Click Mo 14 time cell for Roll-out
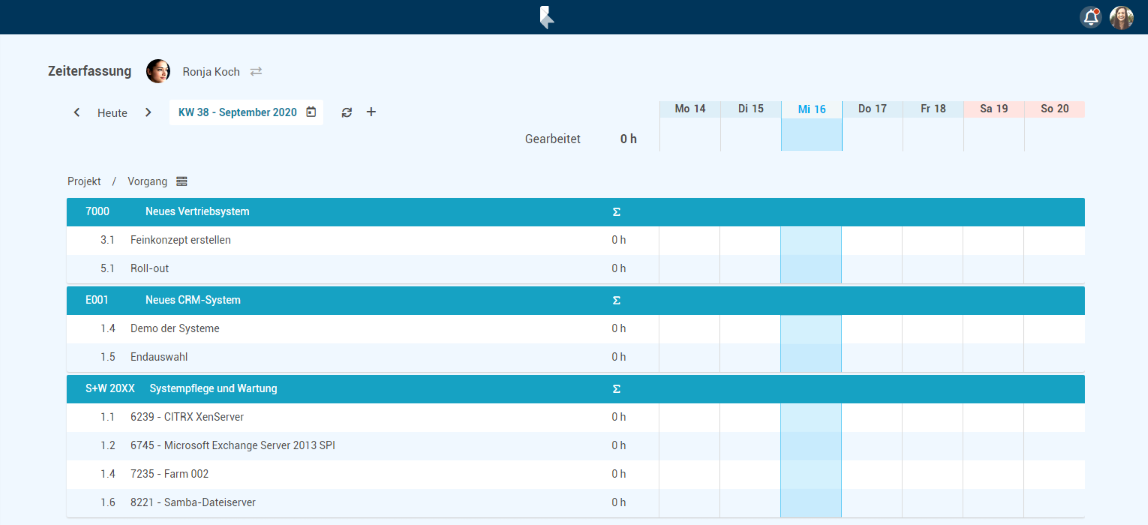 (x=689, y=268)
